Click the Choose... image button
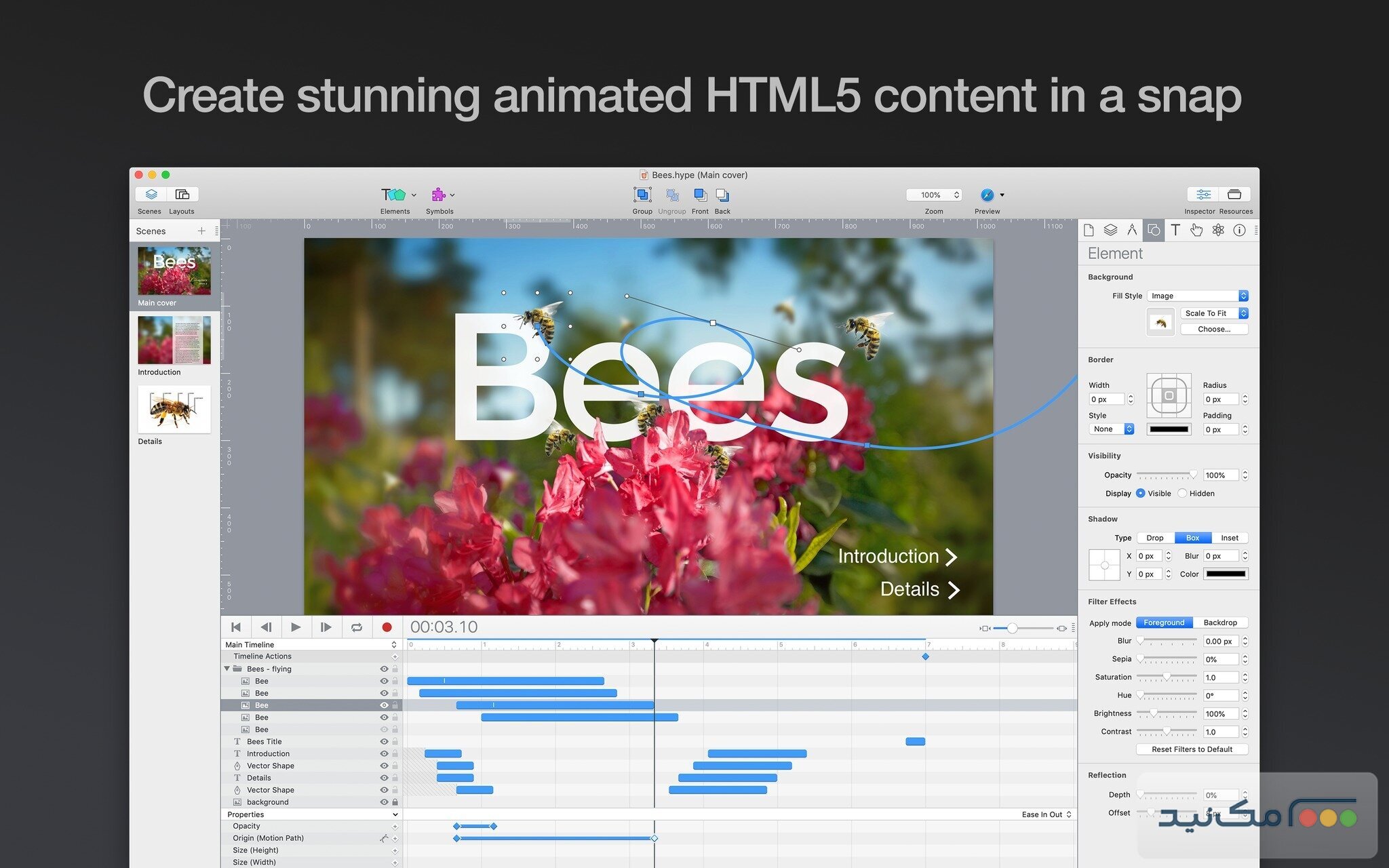Screen dimensions: 1389x868 tap(1213, 330)
